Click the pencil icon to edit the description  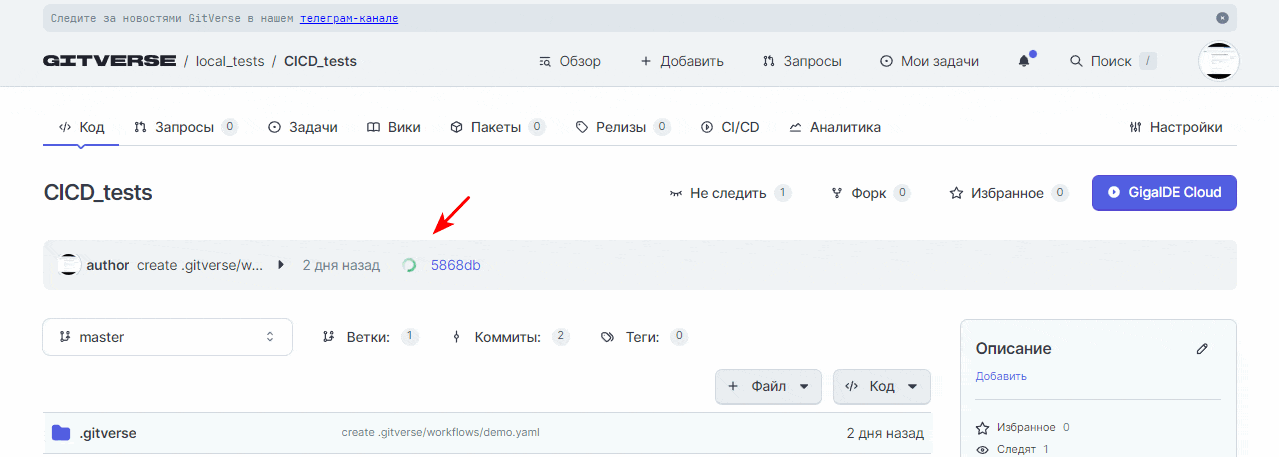coord(1202,349)
